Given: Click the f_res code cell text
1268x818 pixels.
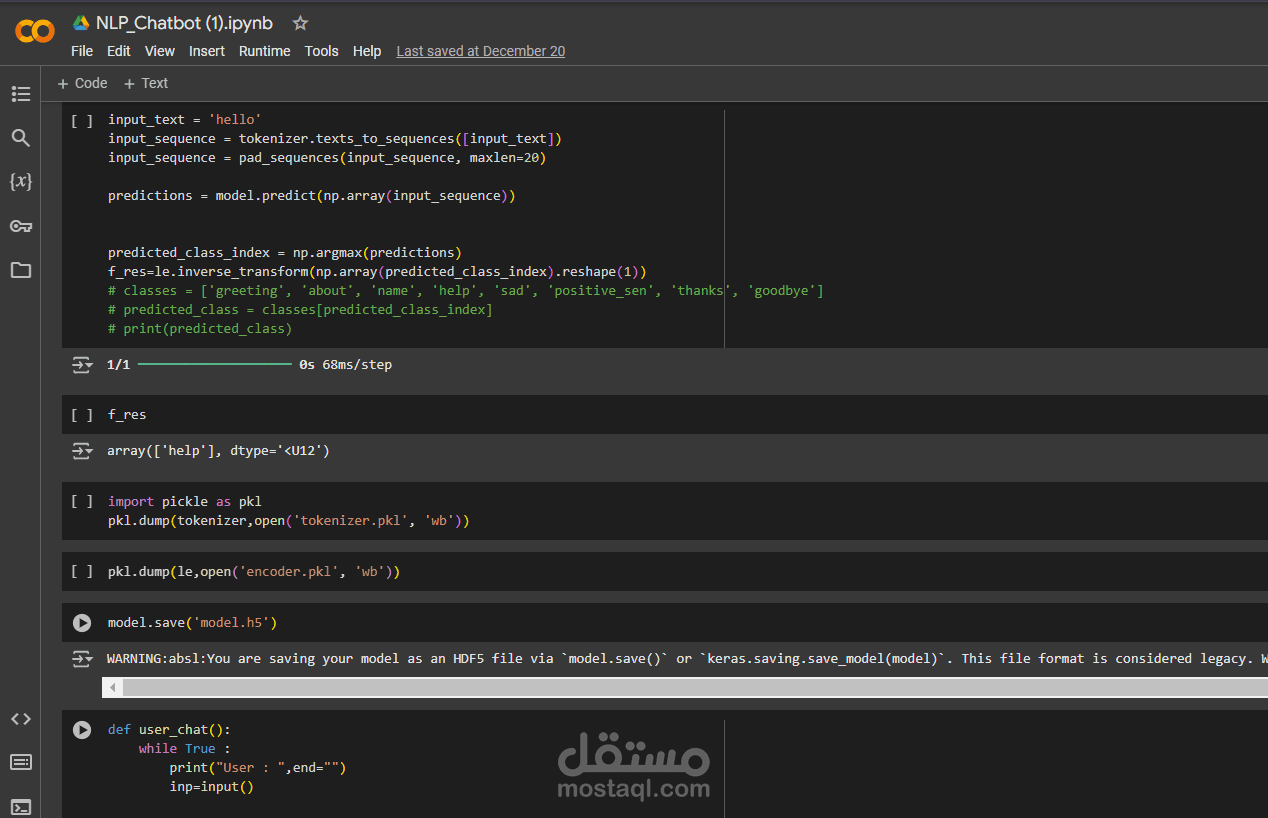Looking at the screenshot, I should click(x=127, y=414).
